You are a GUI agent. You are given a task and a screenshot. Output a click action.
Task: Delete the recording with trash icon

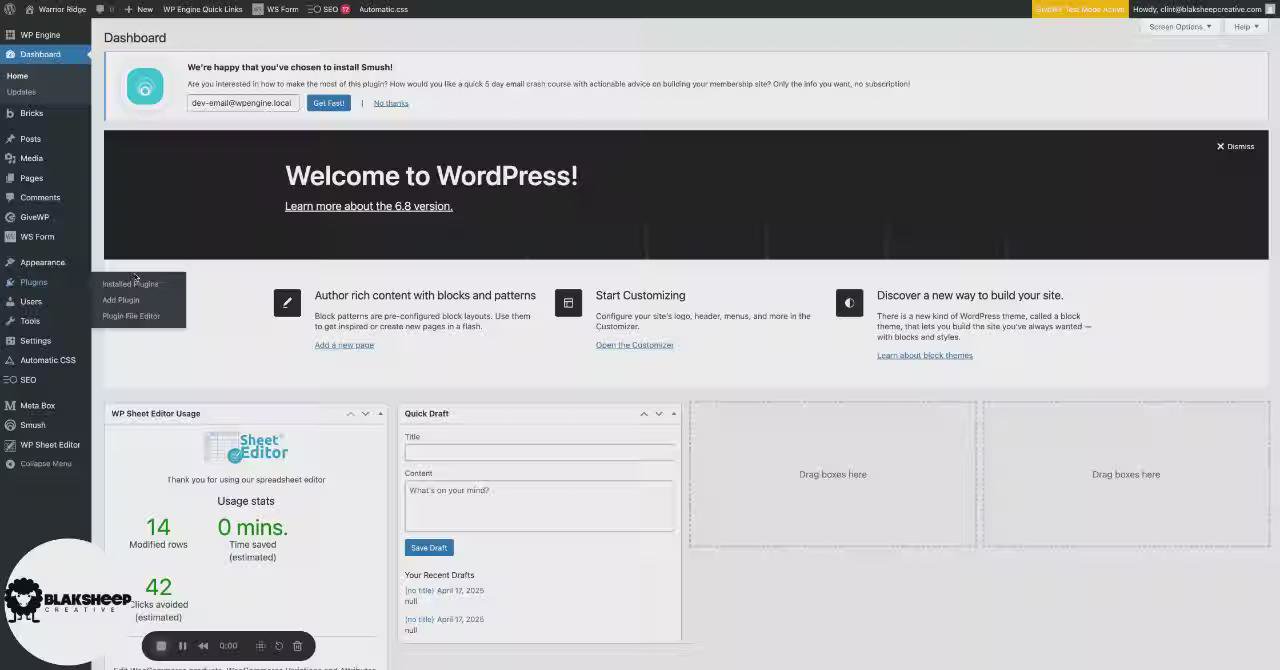tap(297, 646)
